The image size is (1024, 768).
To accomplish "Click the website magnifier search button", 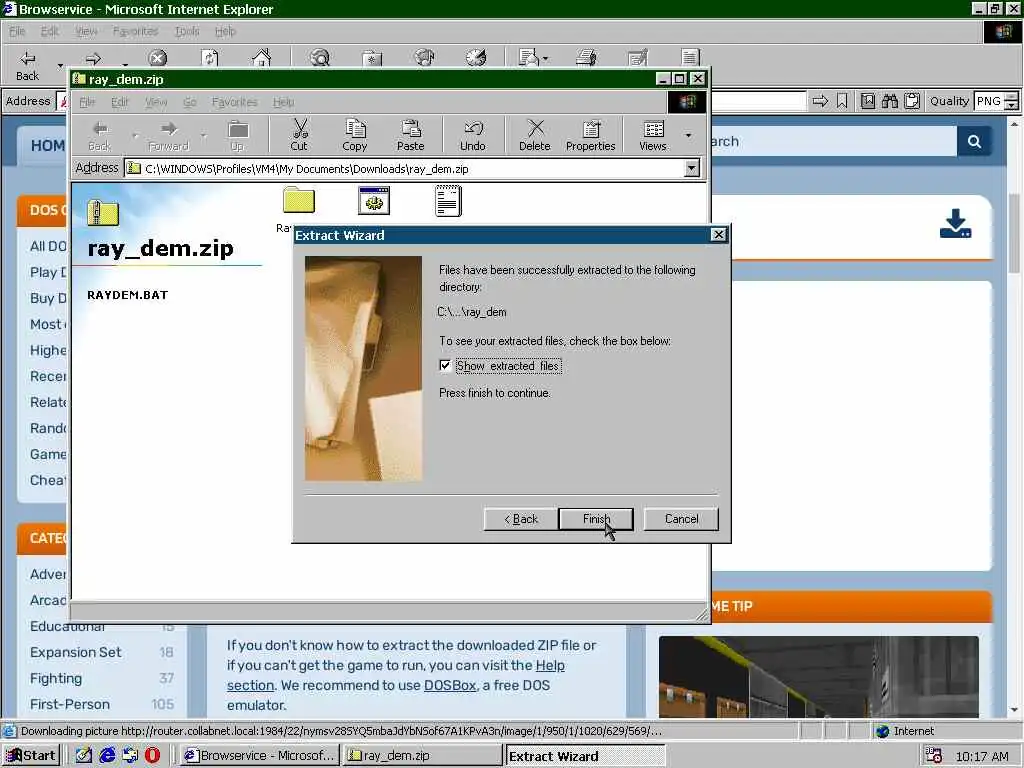I will 974,141.
